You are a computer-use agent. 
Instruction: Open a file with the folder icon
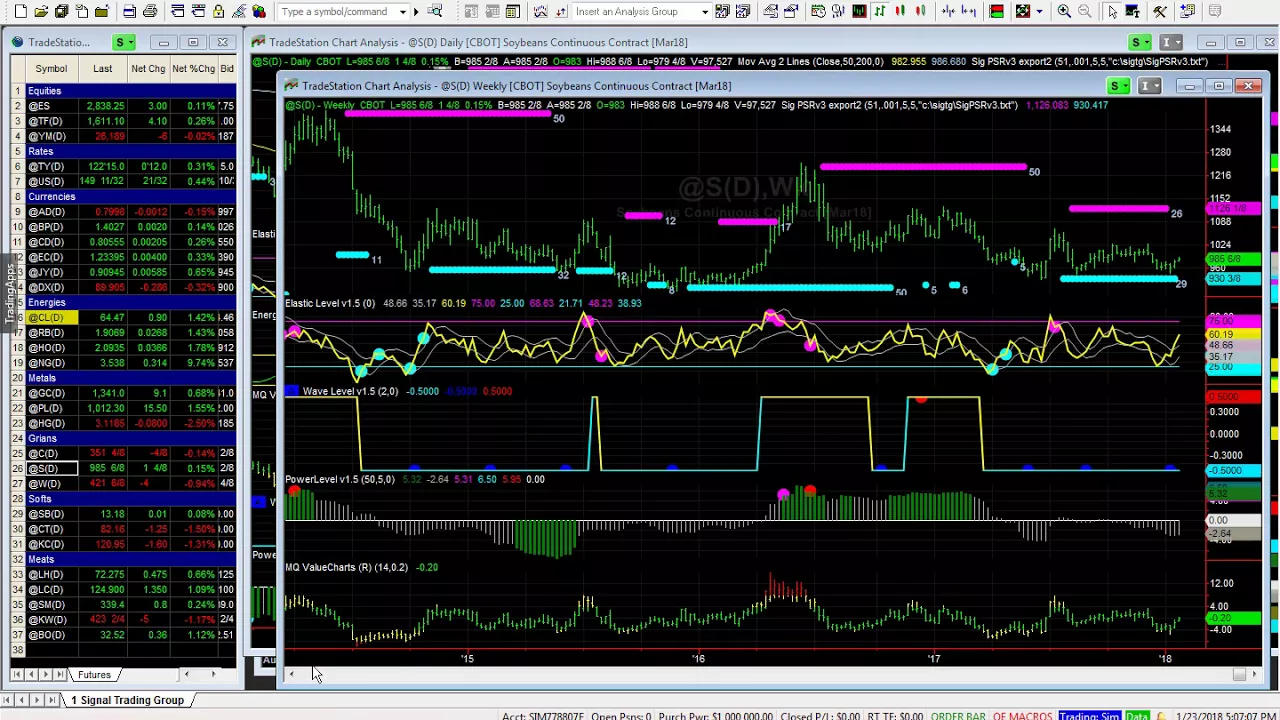point(41,11)
